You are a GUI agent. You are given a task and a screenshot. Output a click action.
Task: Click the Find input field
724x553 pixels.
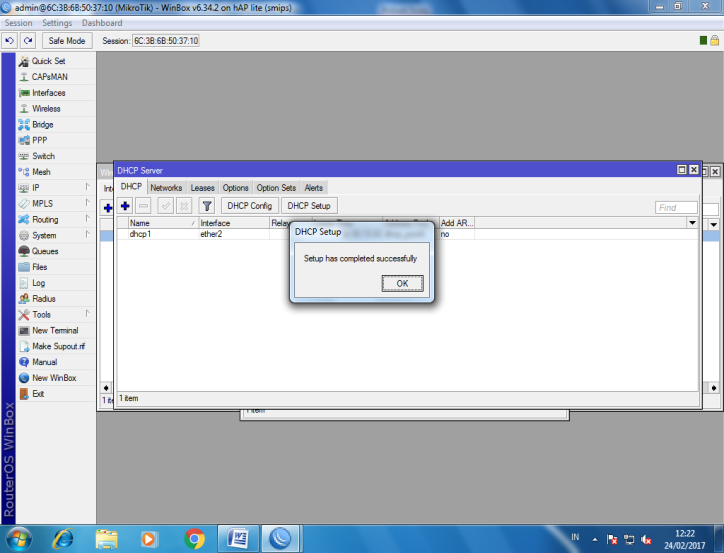coord(676,208)
